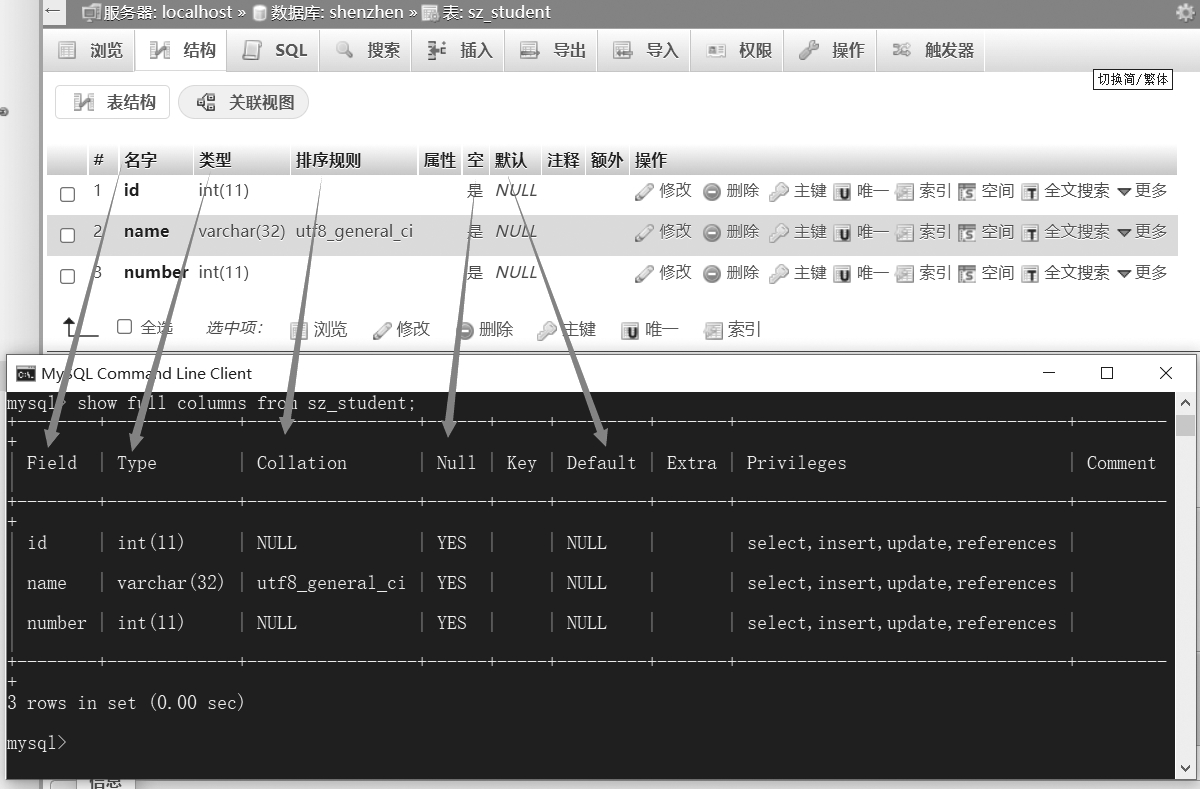Screen dimensions: 1200x789
Task: Click the console scrollbar down arrow
Action: click(x=1185, y=767)
